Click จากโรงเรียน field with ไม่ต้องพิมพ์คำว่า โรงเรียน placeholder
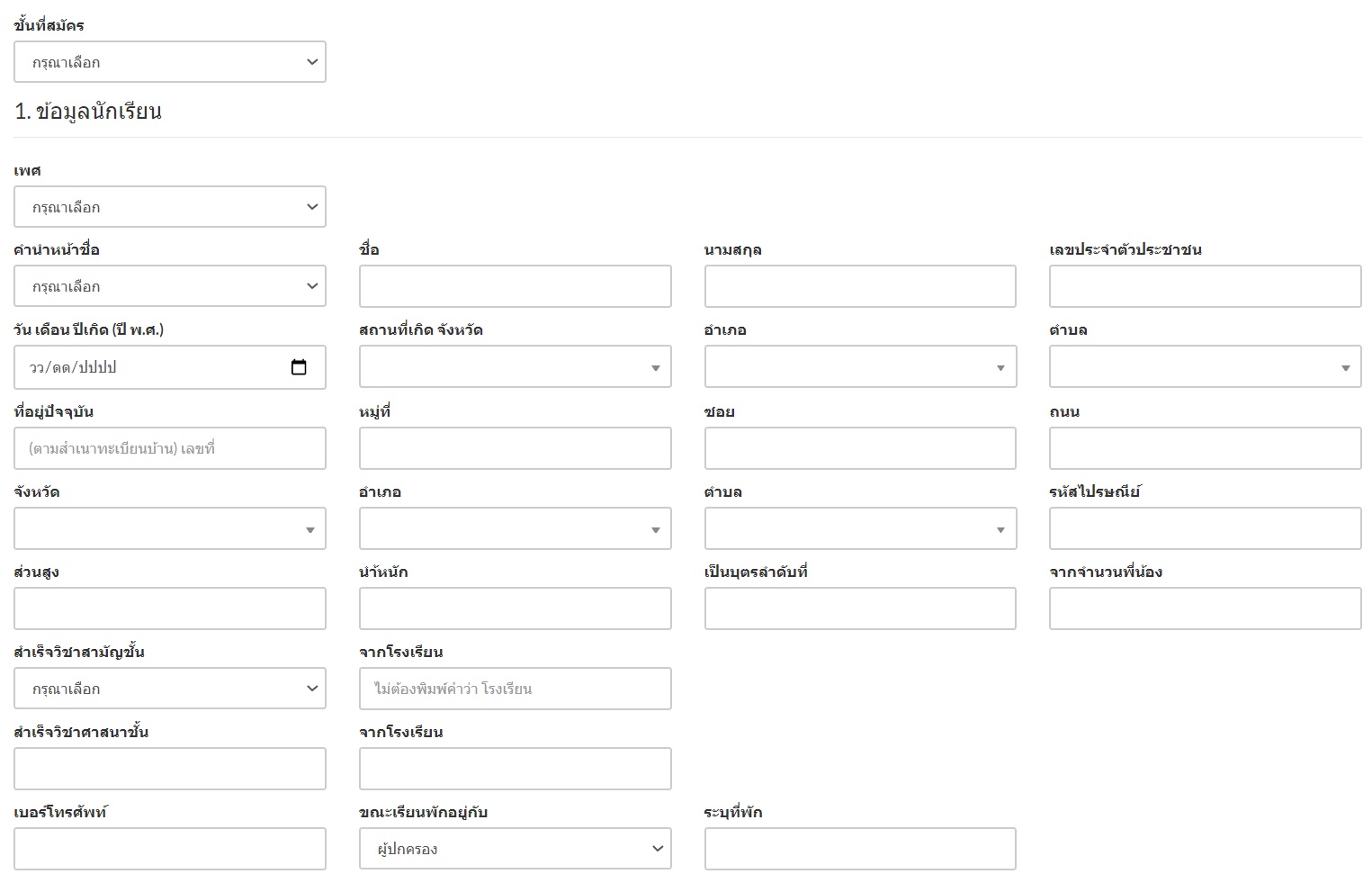1372x883 pixels. 516,689
